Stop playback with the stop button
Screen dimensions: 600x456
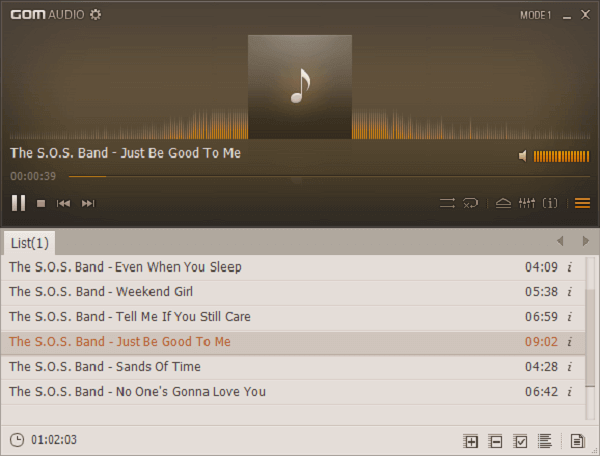click(41, 204)
